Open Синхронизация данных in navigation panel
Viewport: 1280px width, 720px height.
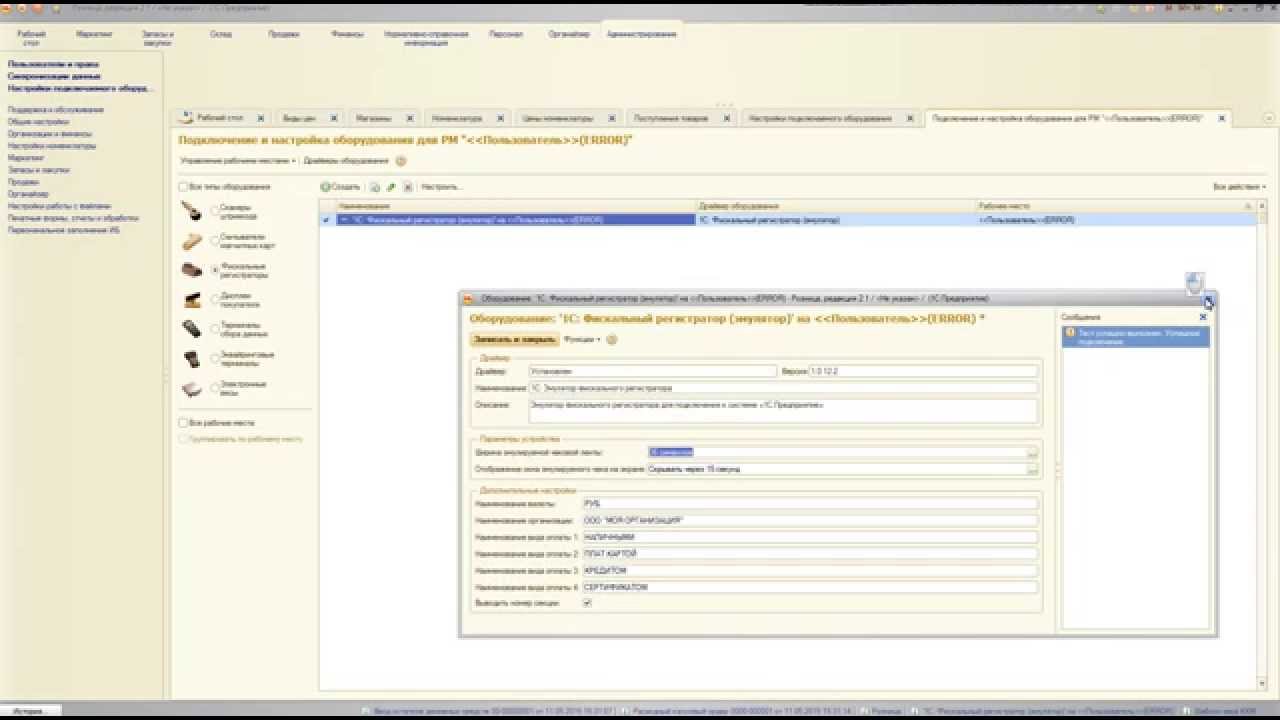[x=54, y=76]
